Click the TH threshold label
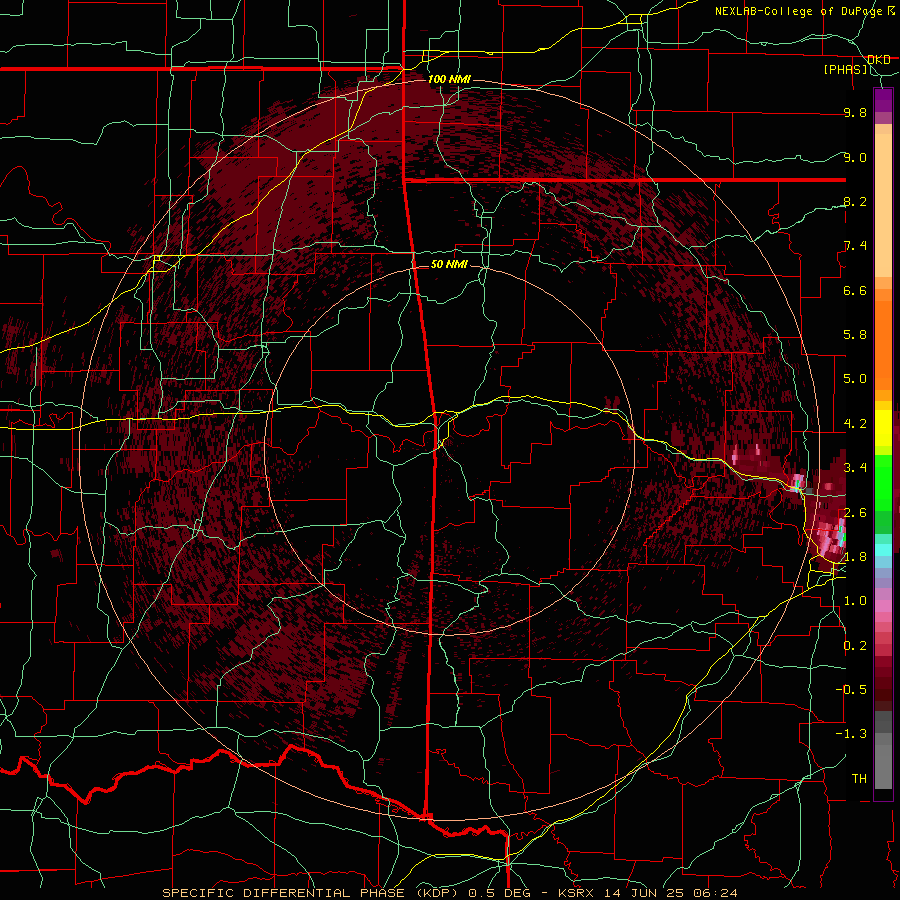The image size is (900, 900). click(859, 779)
